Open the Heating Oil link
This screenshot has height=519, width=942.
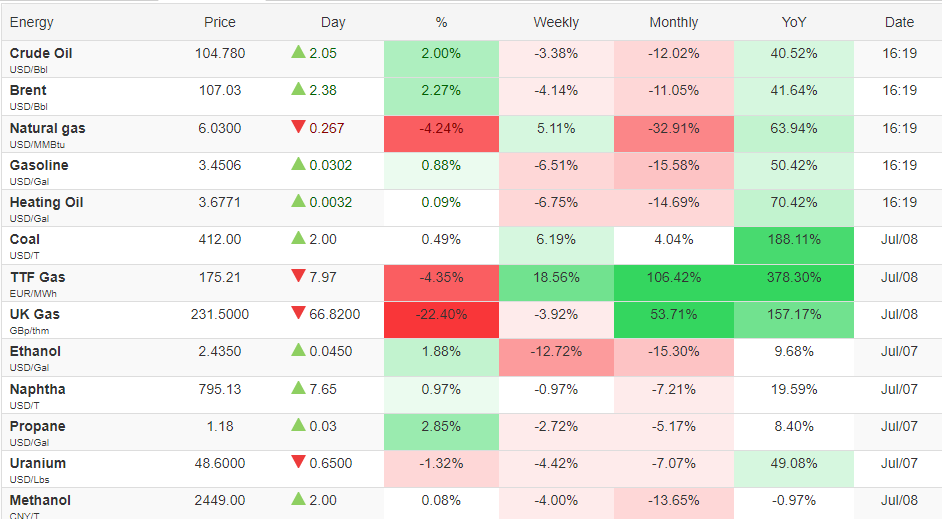(46, 202)
